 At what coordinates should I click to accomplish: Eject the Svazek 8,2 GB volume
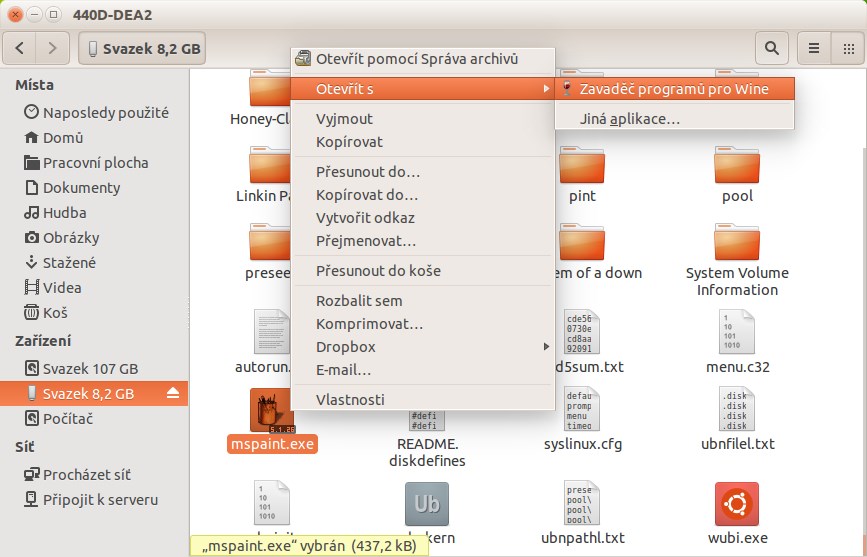pyautogui.click(x=173, y=393)
